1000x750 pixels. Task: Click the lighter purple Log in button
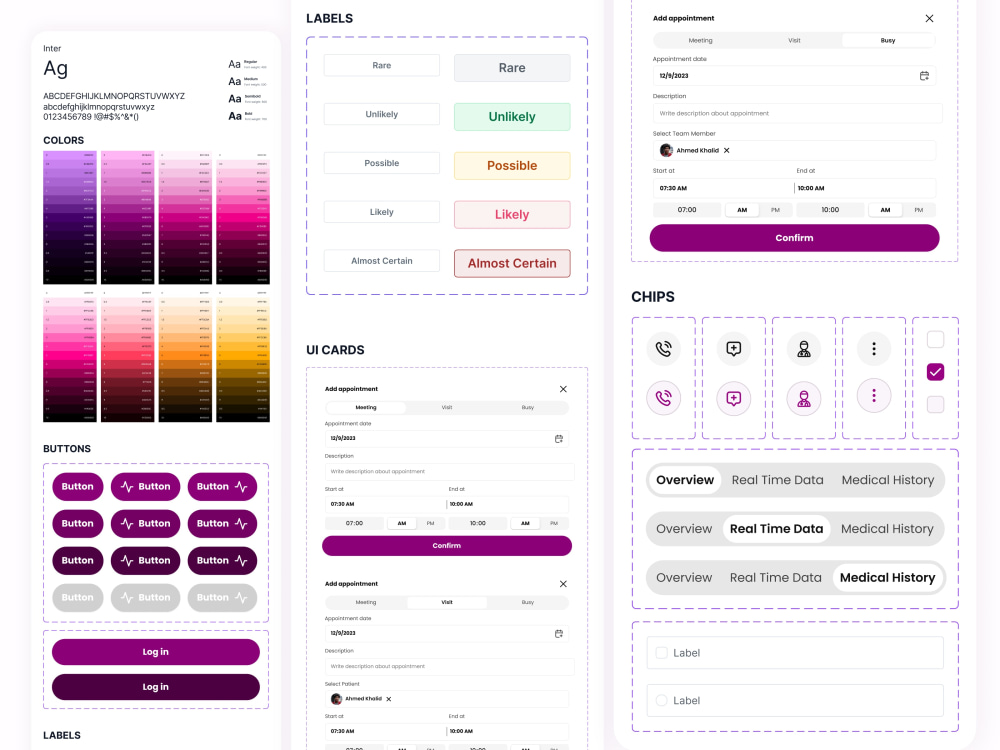(156, 652)
